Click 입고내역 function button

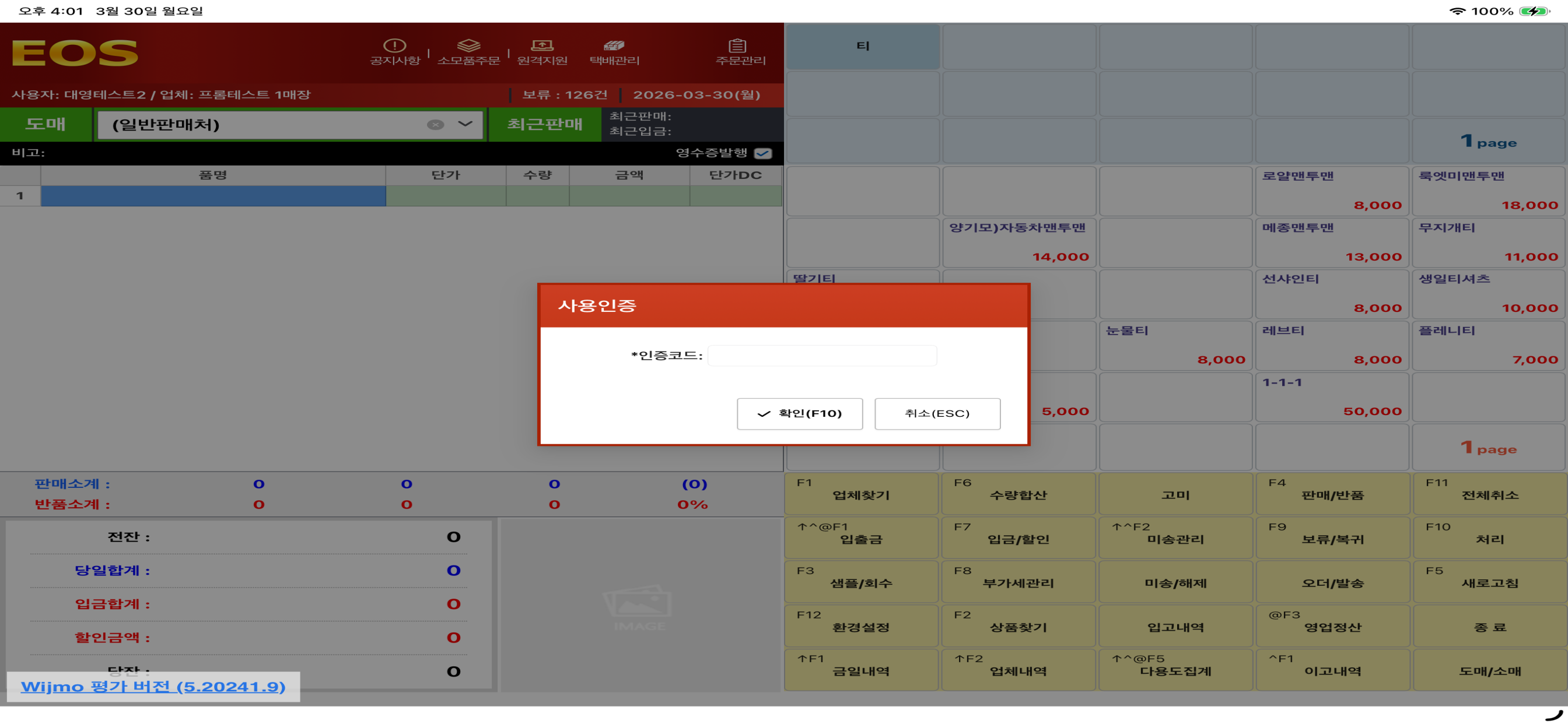click(x=1175, y=626)
